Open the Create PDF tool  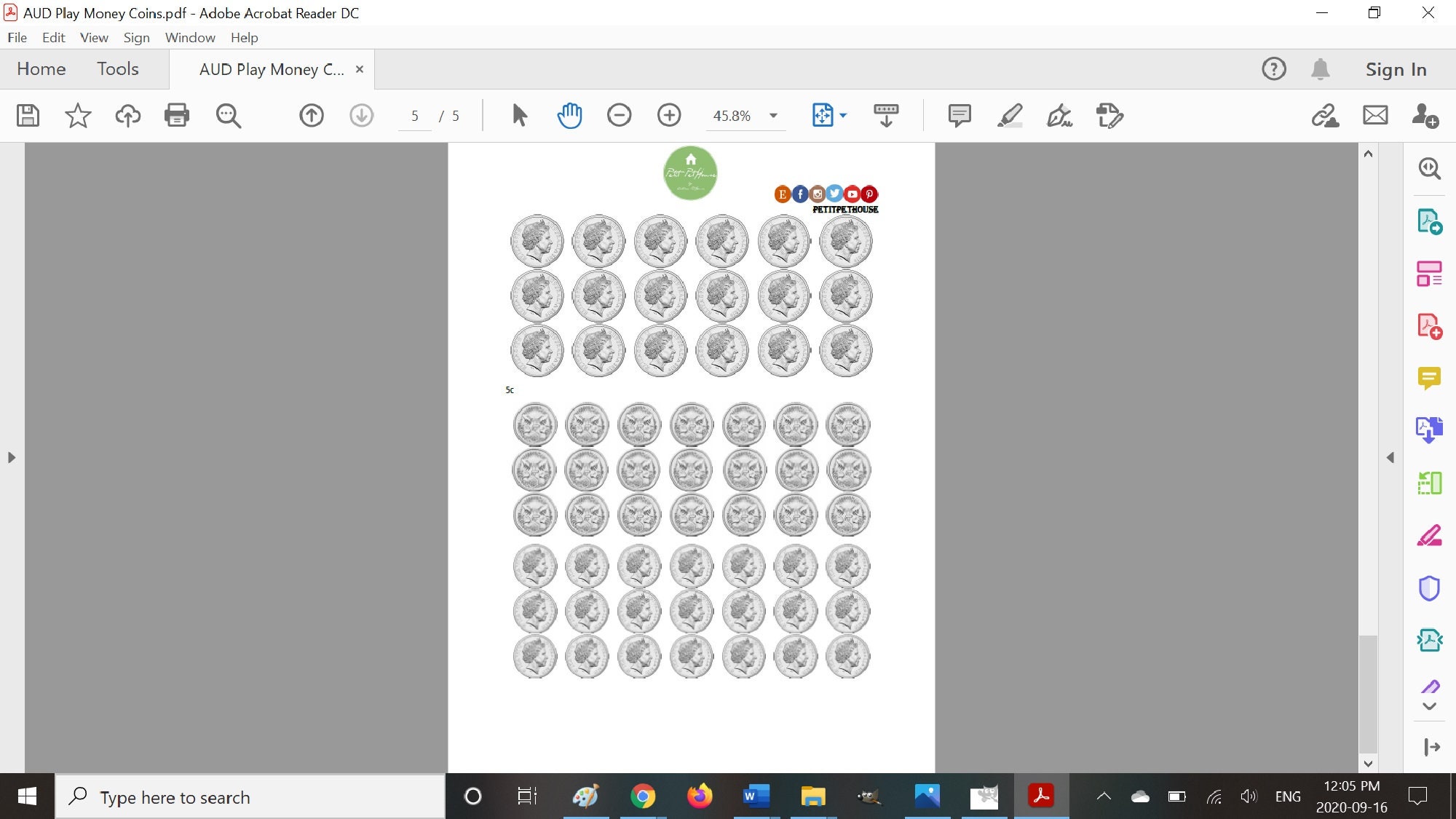coord(1428,326)
